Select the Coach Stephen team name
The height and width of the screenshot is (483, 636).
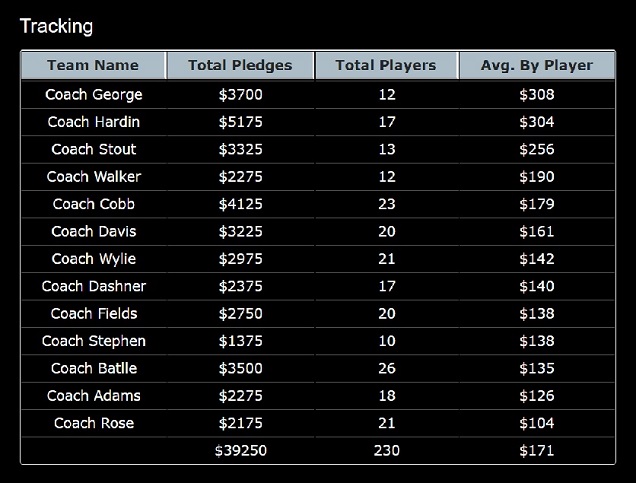point(94,341)
